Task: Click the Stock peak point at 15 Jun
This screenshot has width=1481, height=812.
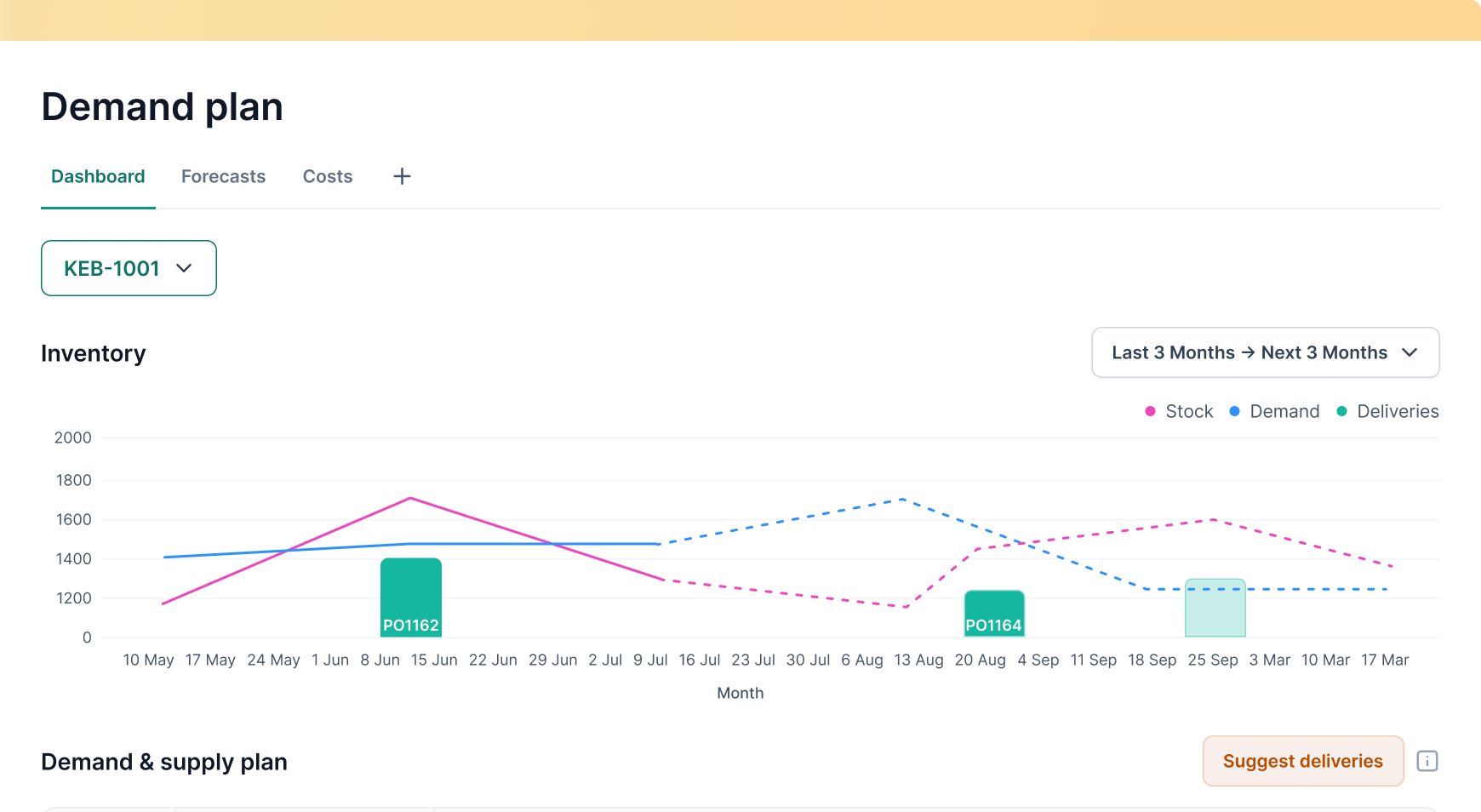Action: 411,498
